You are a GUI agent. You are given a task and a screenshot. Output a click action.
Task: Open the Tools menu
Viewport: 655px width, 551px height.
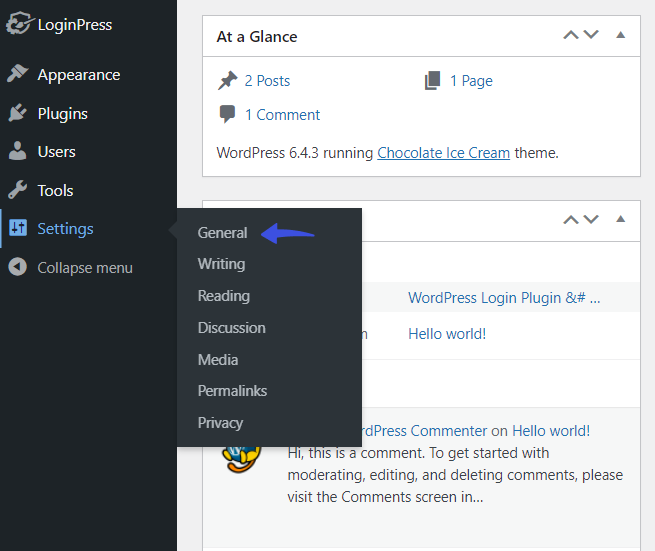(55, 190)
